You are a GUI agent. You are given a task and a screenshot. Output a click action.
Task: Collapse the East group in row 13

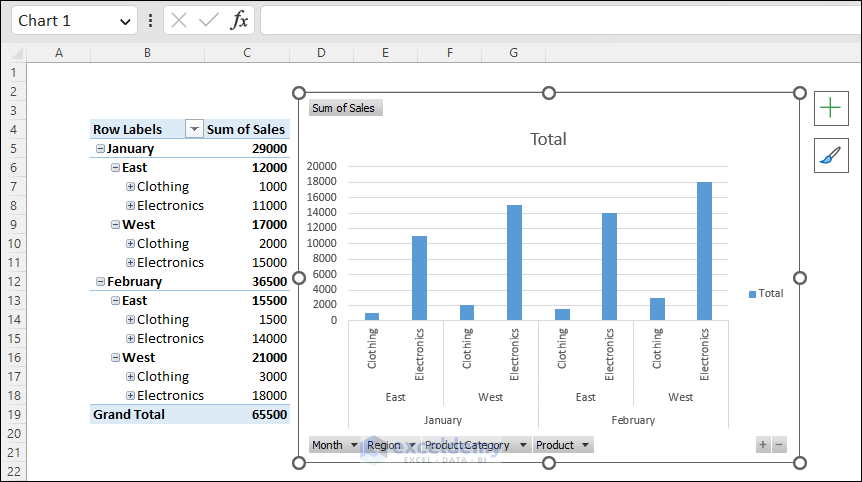click(x=115, y=301)
